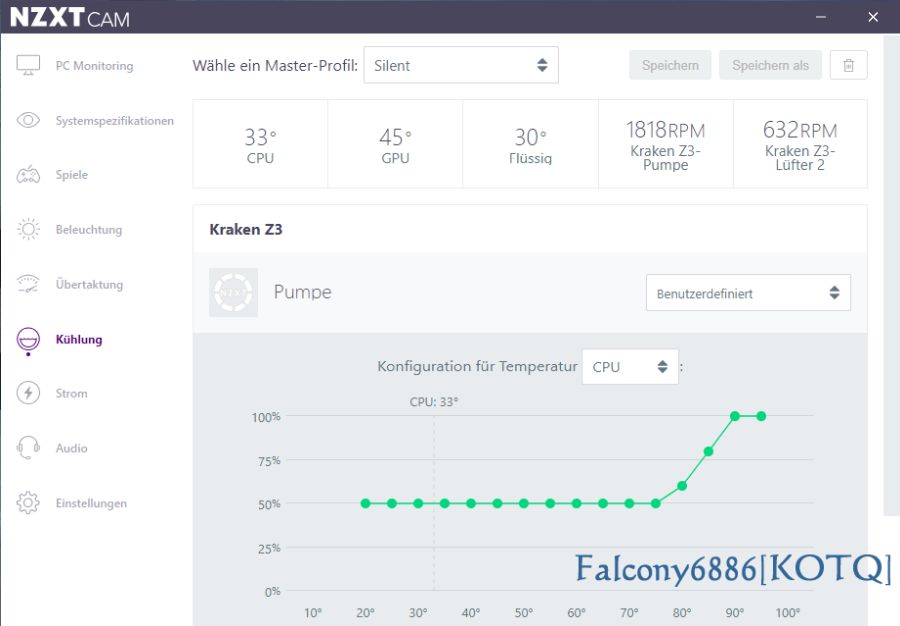Click the 45° GPU temperature tile
Image resolution: width=900 pixels, height=626 pixels.
(395, 144)
